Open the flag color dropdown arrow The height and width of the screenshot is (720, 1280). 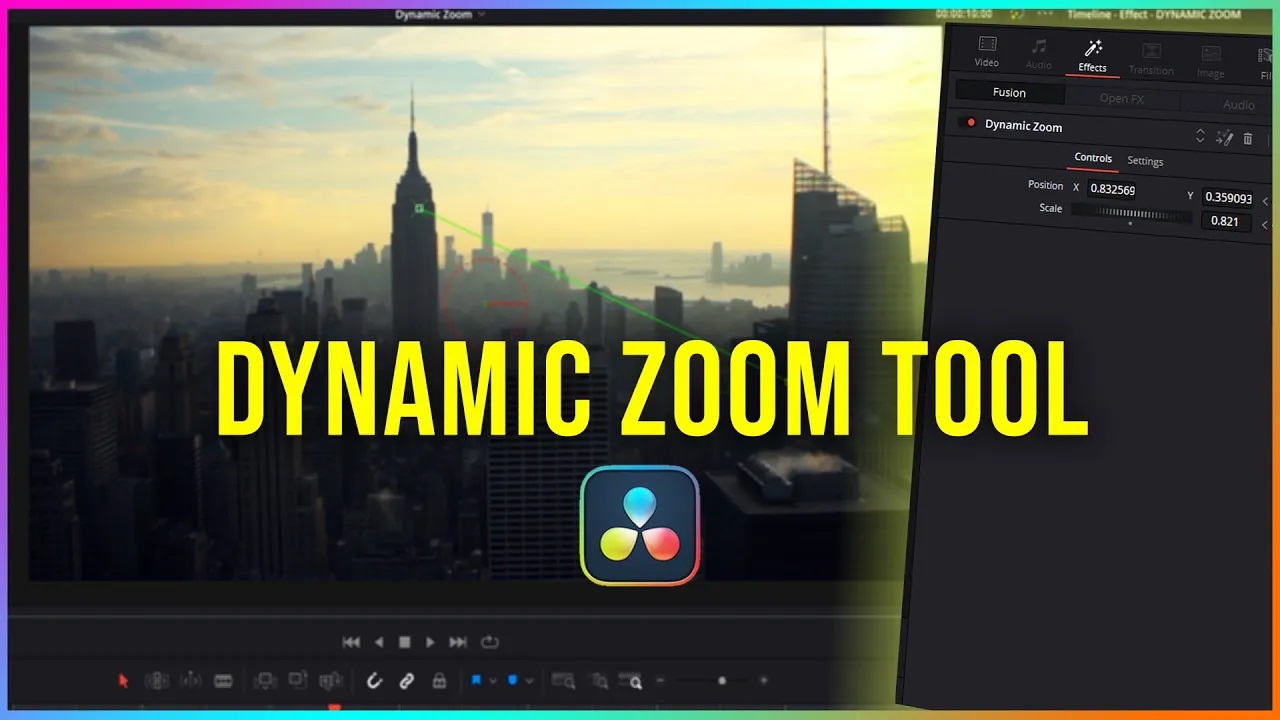tap(494, 680)
